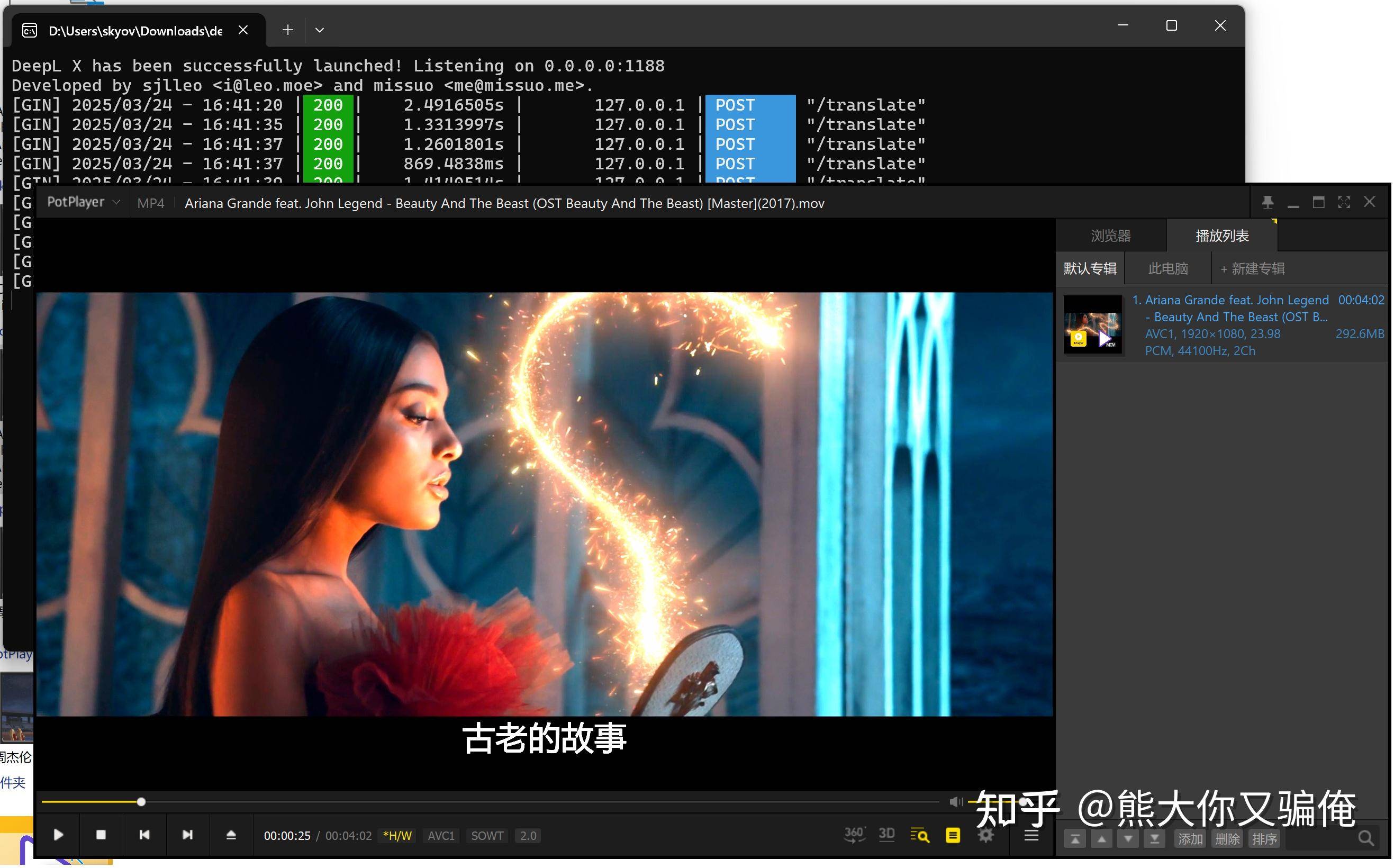Mute audio with the speaker icon
1394x868 pixels.
pos(956,801)
